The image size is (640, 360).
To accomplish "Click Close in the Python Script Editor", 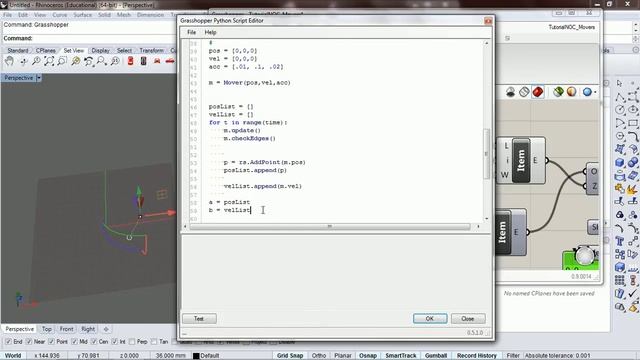I will pyautogui.click(x=468, y=319).
